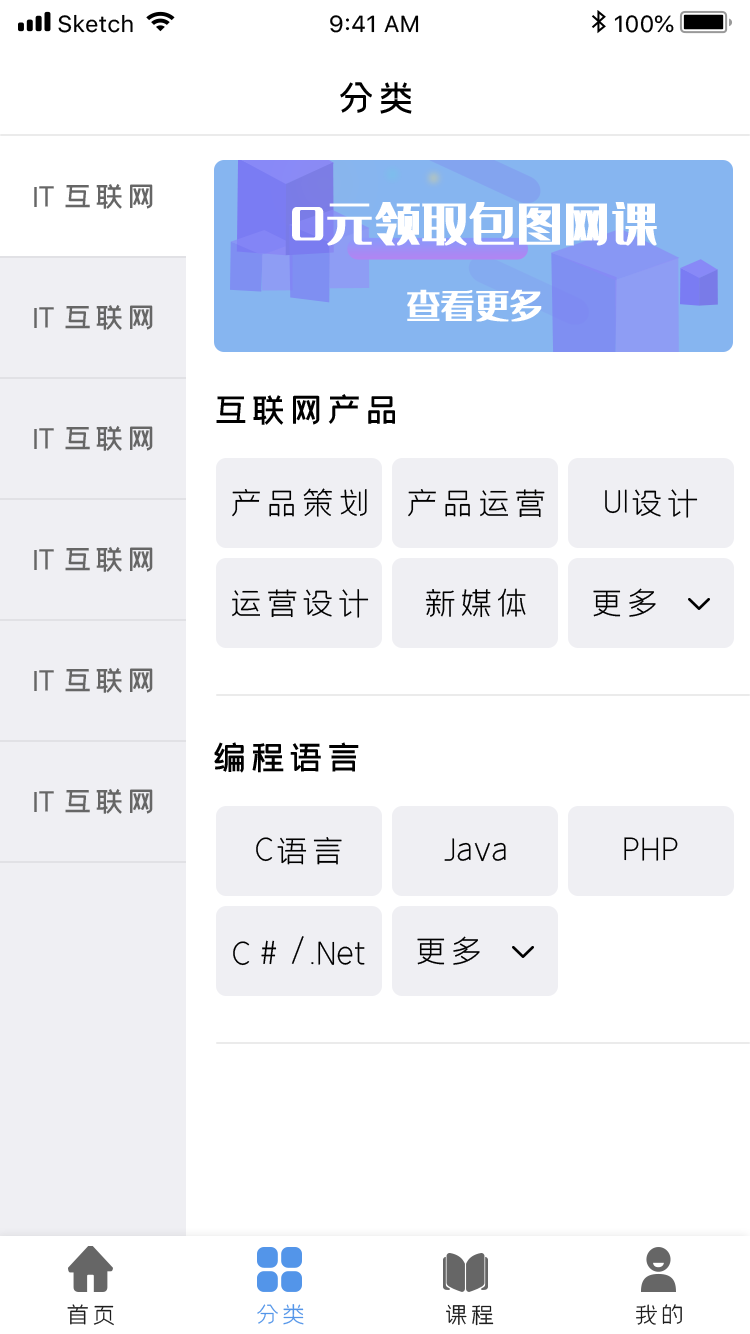Viewport: 750px width, 1334px height.
Task: Tap the battery icon in status bar
Action: pos(704,22)
